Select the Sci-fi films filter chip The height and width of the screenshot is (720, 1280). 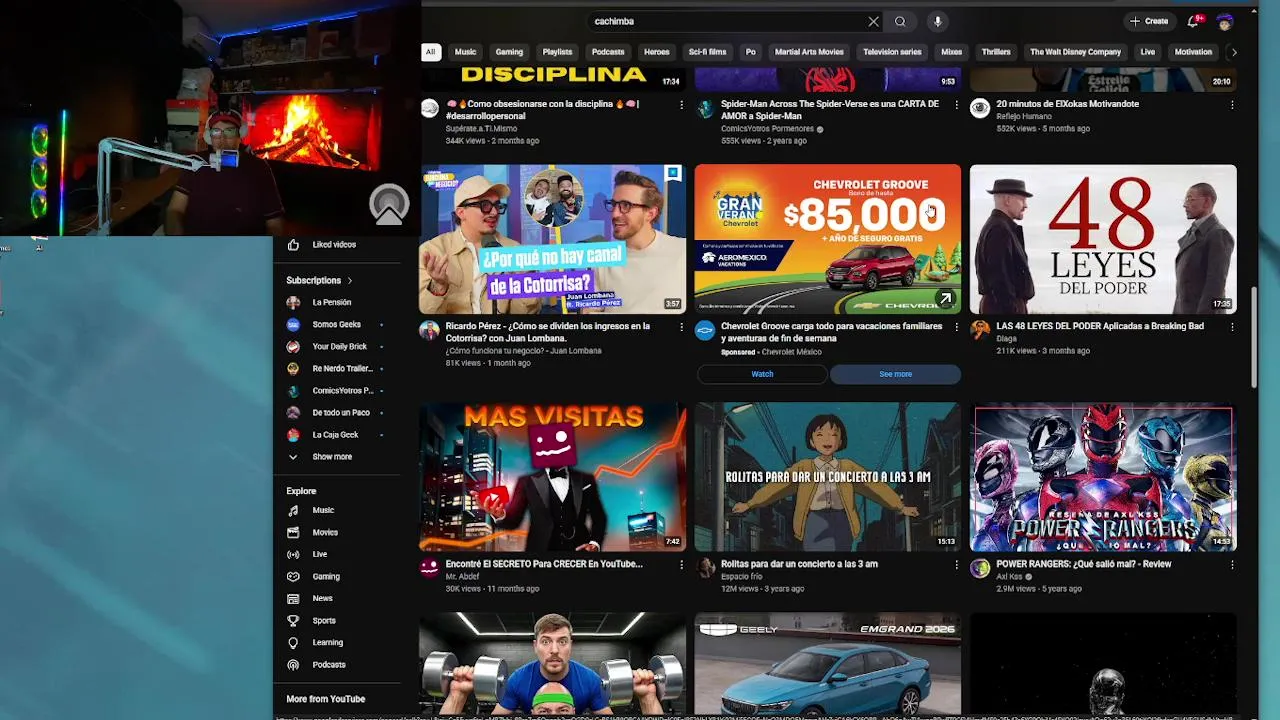coord(707,52)
